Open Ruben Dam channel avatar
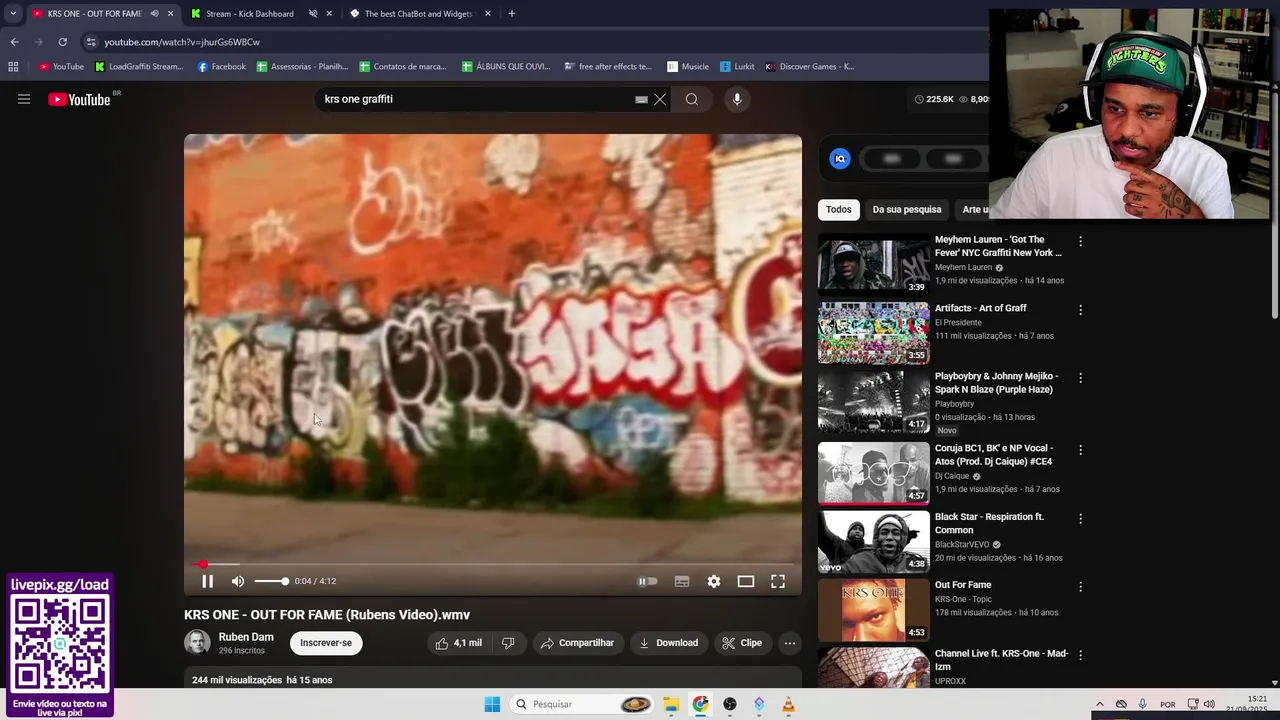Screen dimensions: 1280x720 click(197, 643)
